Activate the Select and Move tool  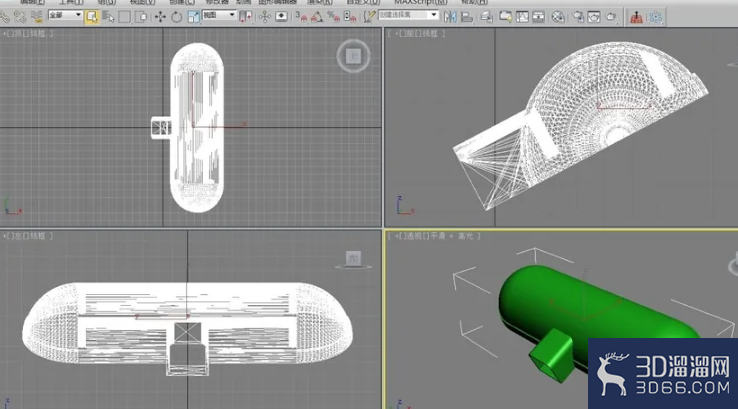(x=160, y=17)
